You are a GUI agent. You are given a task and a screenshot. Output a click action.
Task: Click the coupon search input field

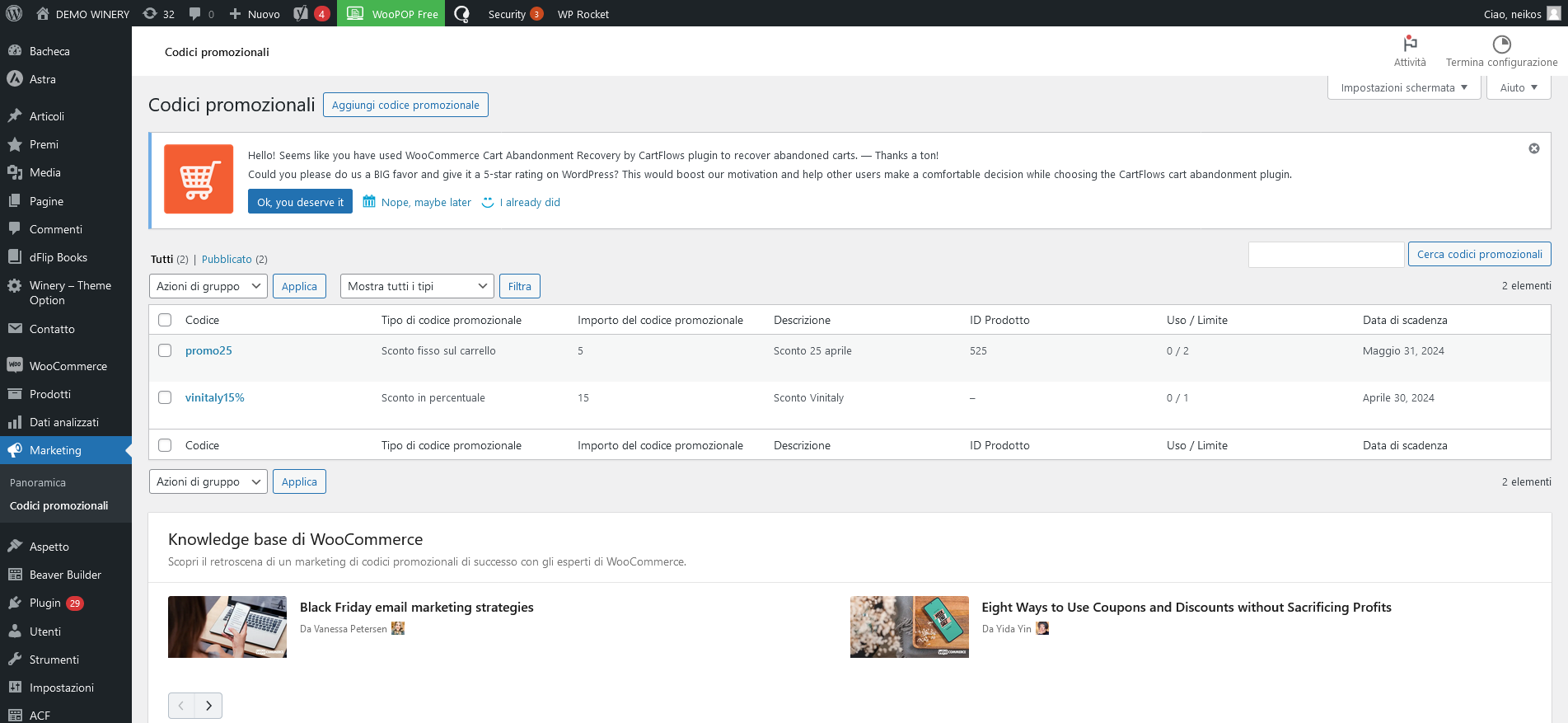tap(1325, 255)
